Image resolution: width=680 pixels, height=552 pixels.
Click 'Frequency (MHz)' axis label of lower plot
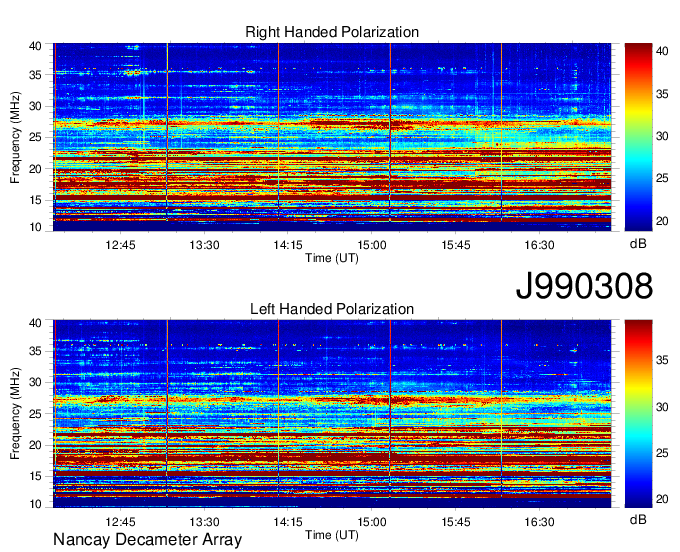[15, 414]
